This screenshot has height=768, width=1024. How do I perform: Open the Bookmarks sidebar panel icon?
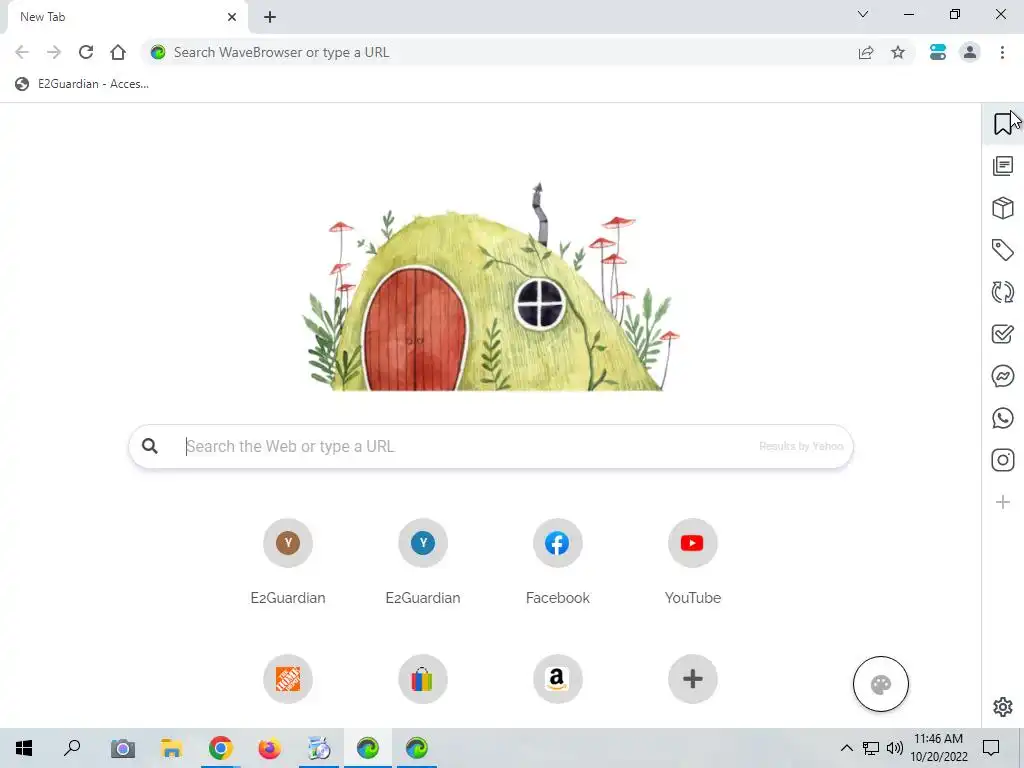(x=1002, y=123)
